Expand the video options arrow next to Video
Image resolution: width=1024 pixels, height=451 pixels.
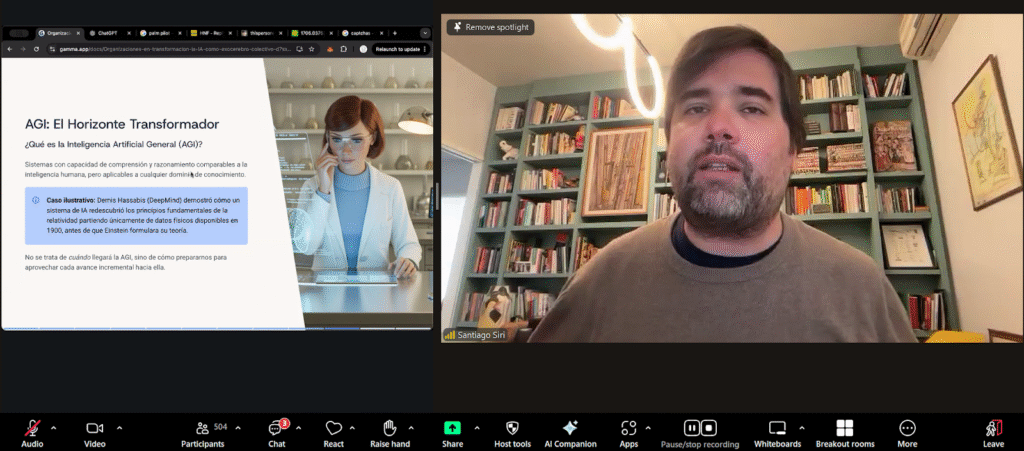pyautogui.click(x=119, y=427)
